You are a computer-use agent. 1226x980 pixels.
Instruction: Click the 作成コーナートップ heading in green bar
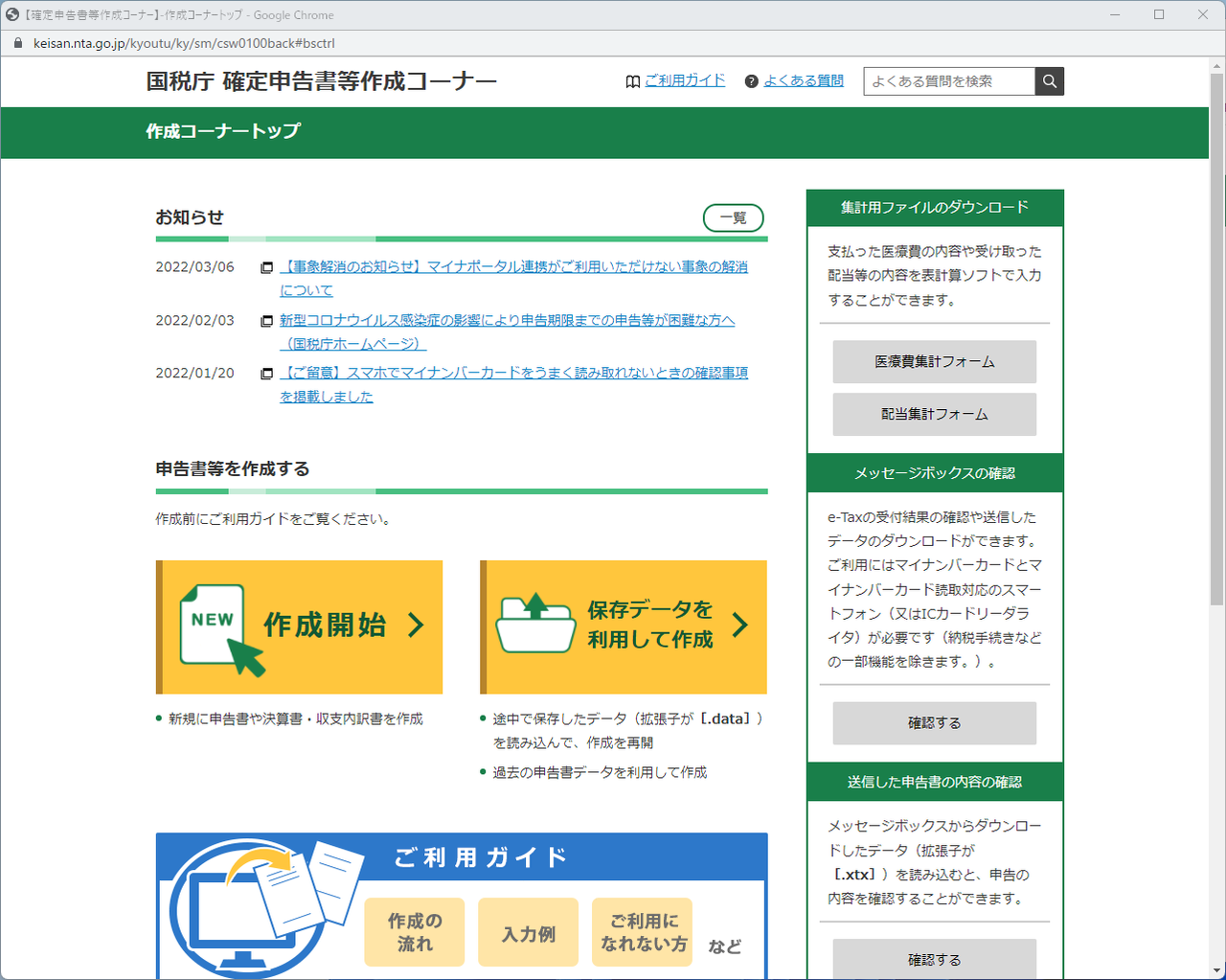[223, 131]
